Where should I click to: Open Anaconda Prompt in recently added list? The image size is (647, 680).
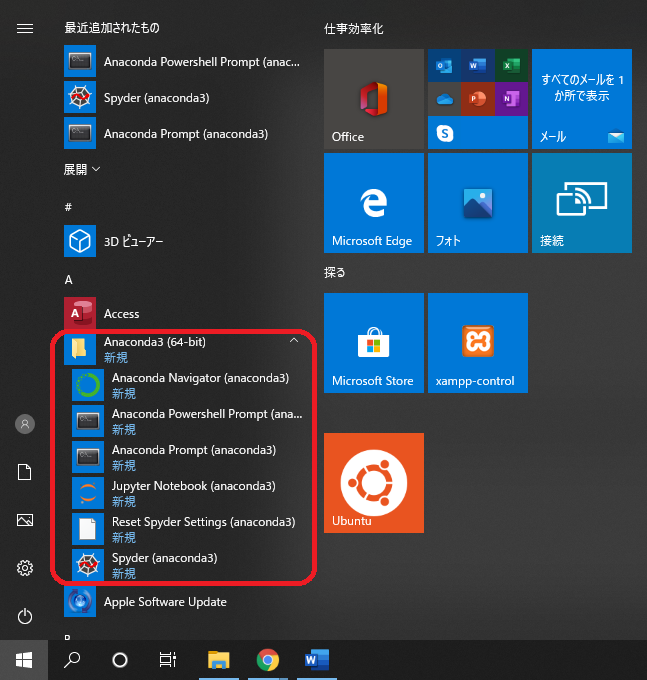click(x=182, y=134)
